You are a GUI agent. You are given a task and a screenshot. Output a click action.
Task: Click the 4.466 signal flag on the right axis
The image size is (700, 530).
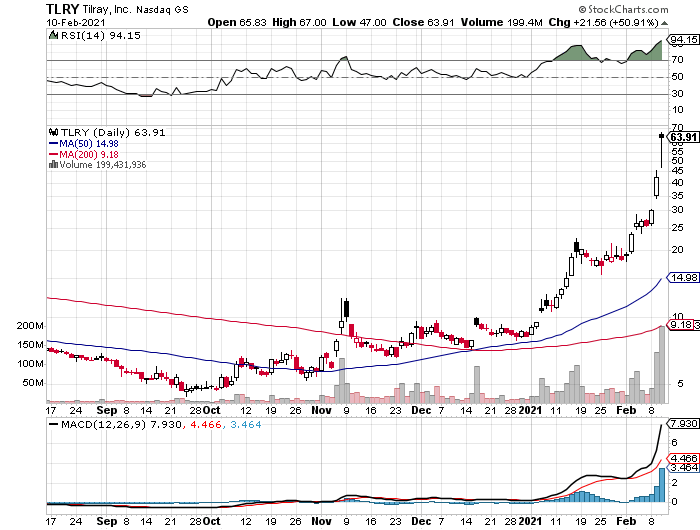tap(683, 458)
